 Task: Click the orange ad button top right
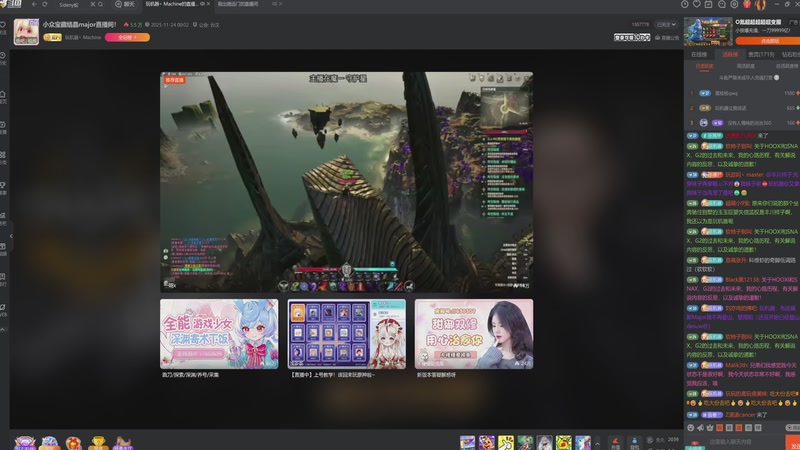click(768, 41)
